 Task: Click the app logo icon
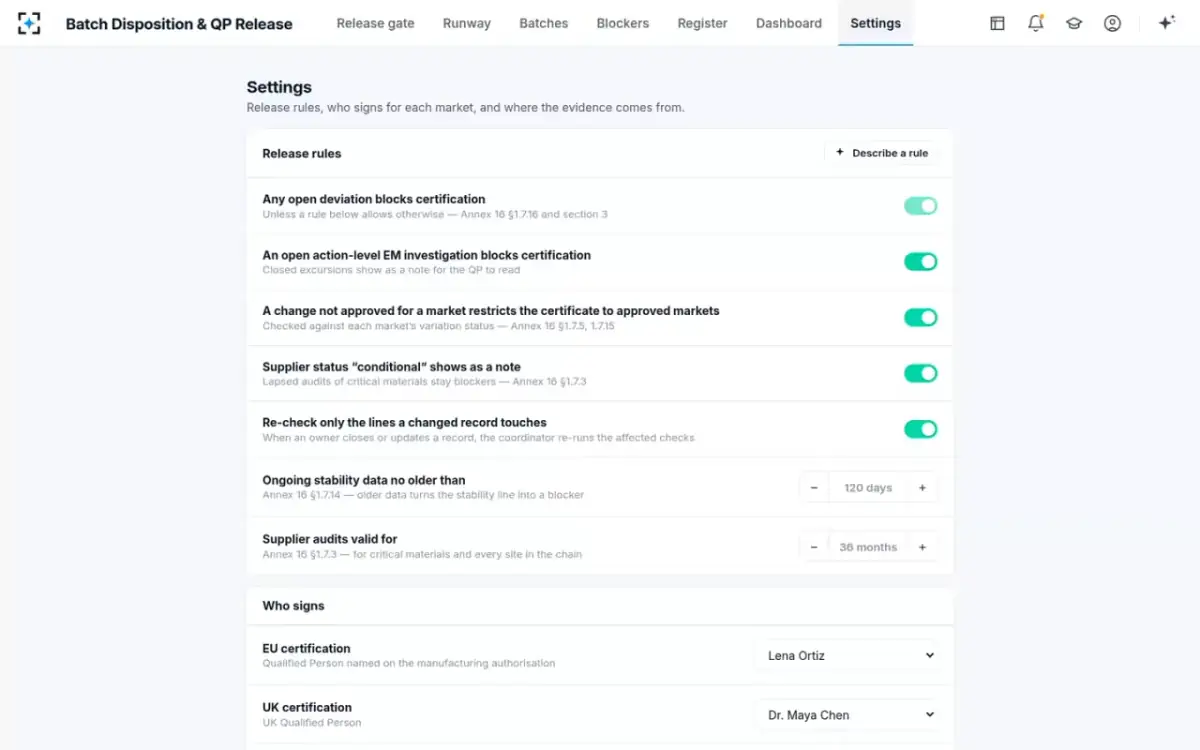[x=29, y=23]
